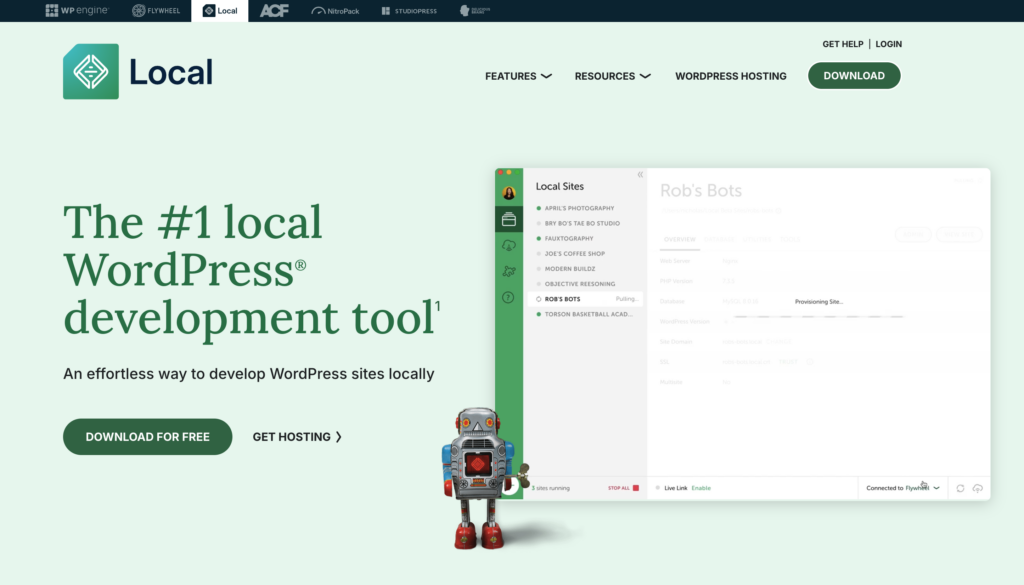1024x585 pixels.
Task: Click the add-ons puzzle icon in the sidebar
Action: [509, 271]
